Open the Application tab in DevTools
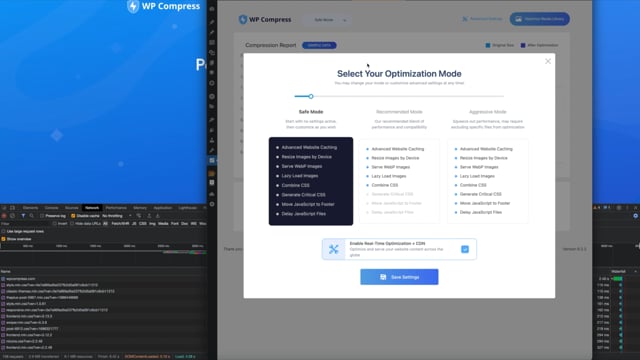The width and height of the screenshot is (640, 360). pyautogui.click(x=163, y=208)
